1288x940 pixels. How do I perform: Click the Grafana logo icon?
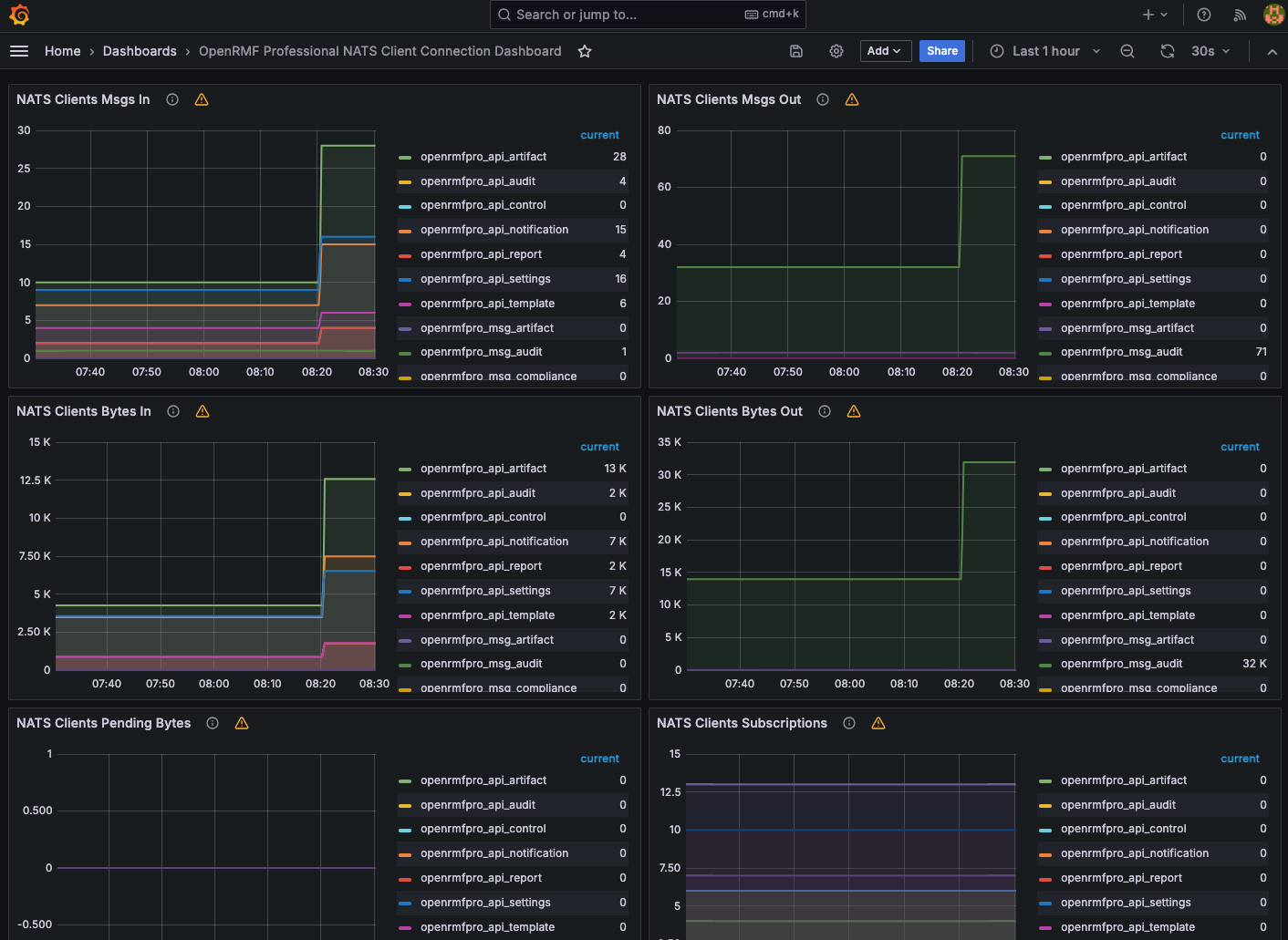pos(19,15)
